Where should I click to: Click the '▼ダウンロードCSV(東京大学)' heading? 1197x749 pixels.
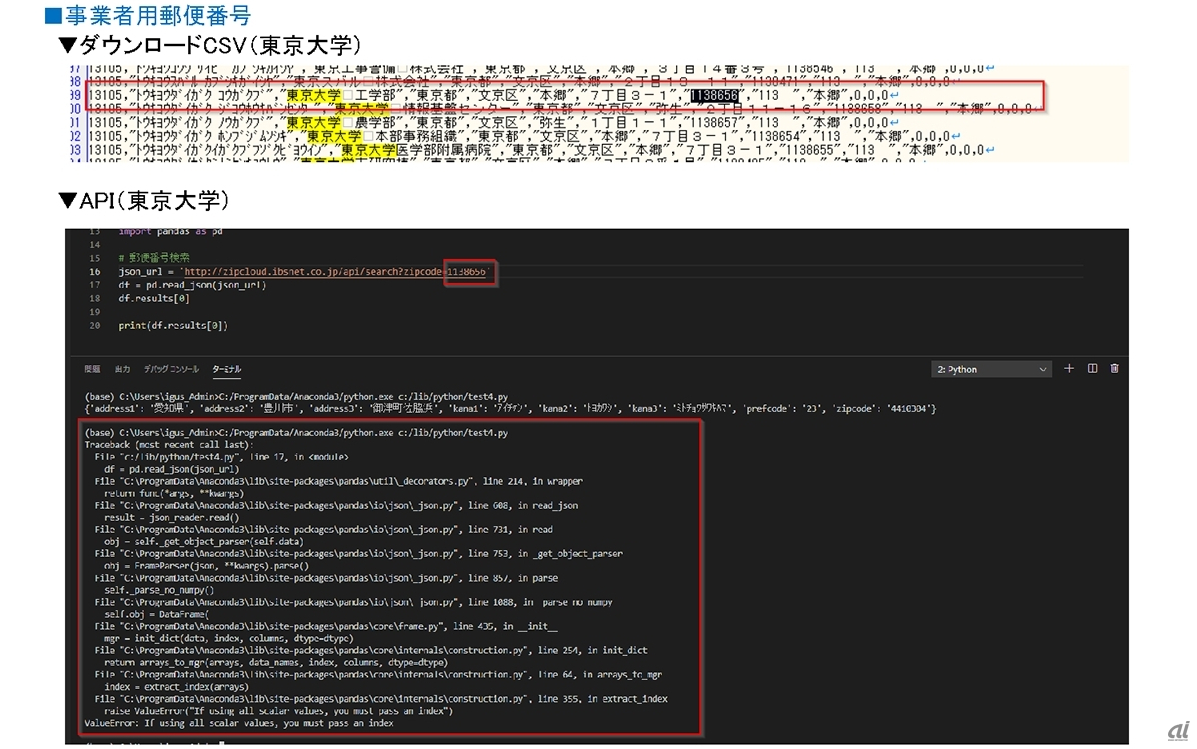click(x=210, y=45)
